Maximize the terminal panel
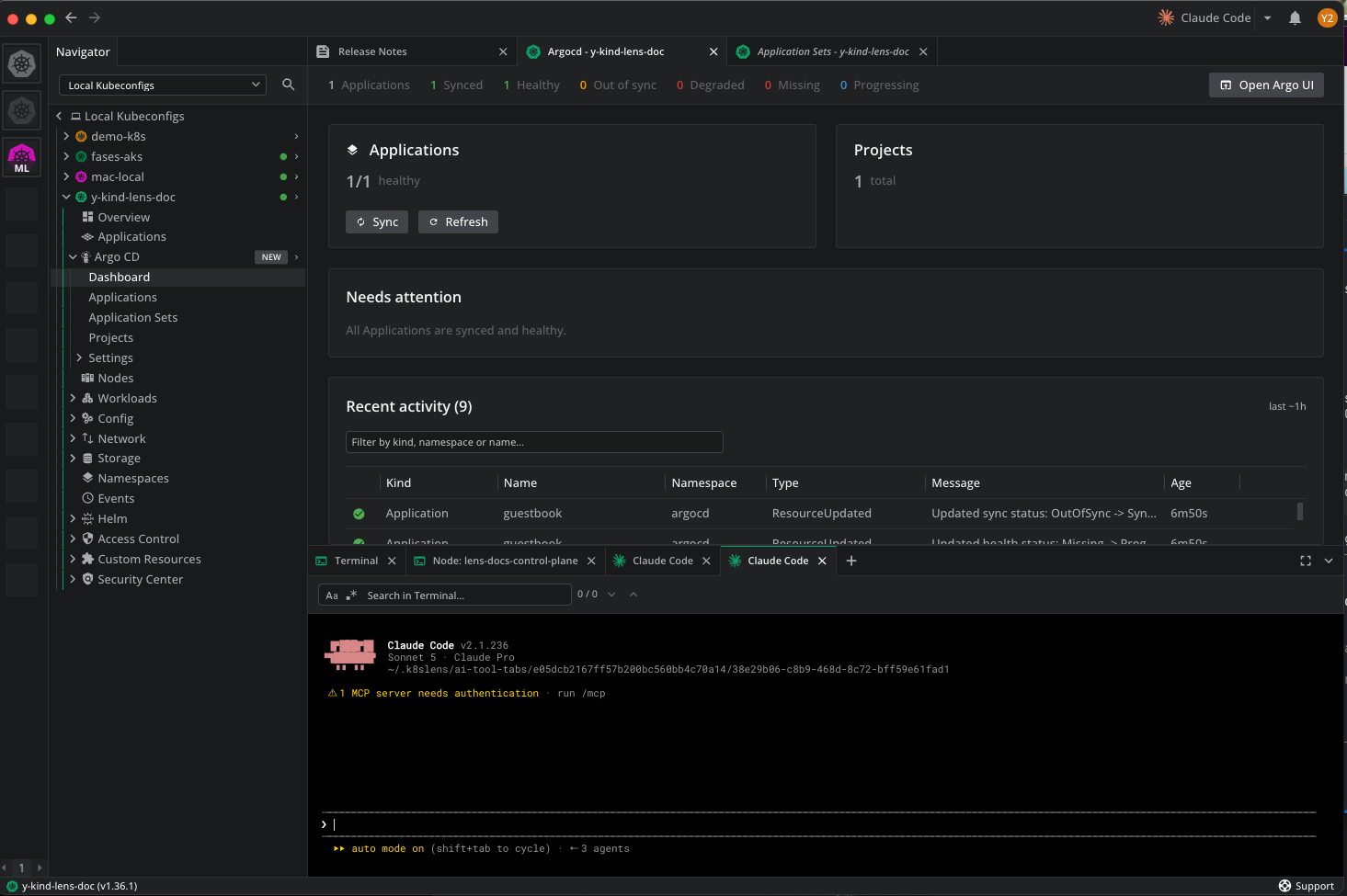 pos(1306,561)
